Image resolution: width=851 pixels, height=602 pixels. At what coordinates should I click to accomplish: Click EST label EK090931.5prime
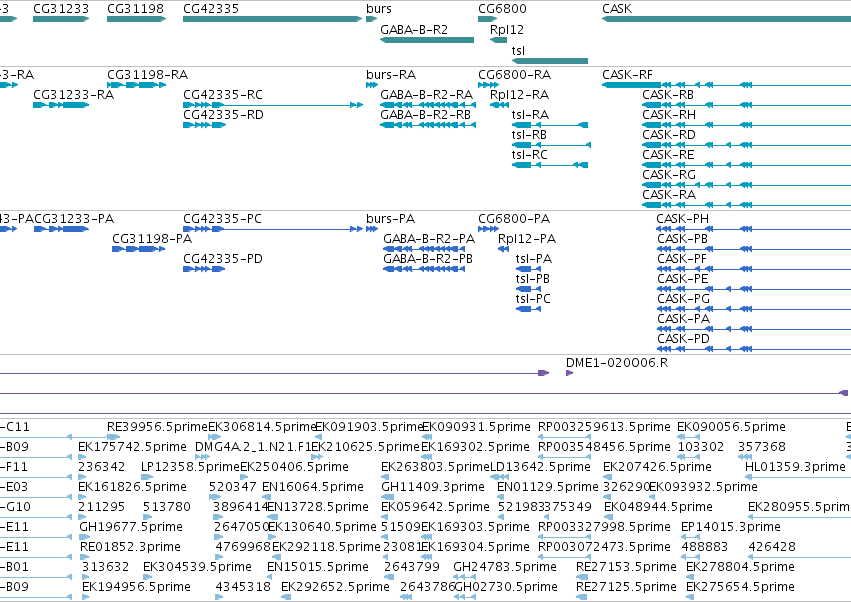(x=476, y=427)
